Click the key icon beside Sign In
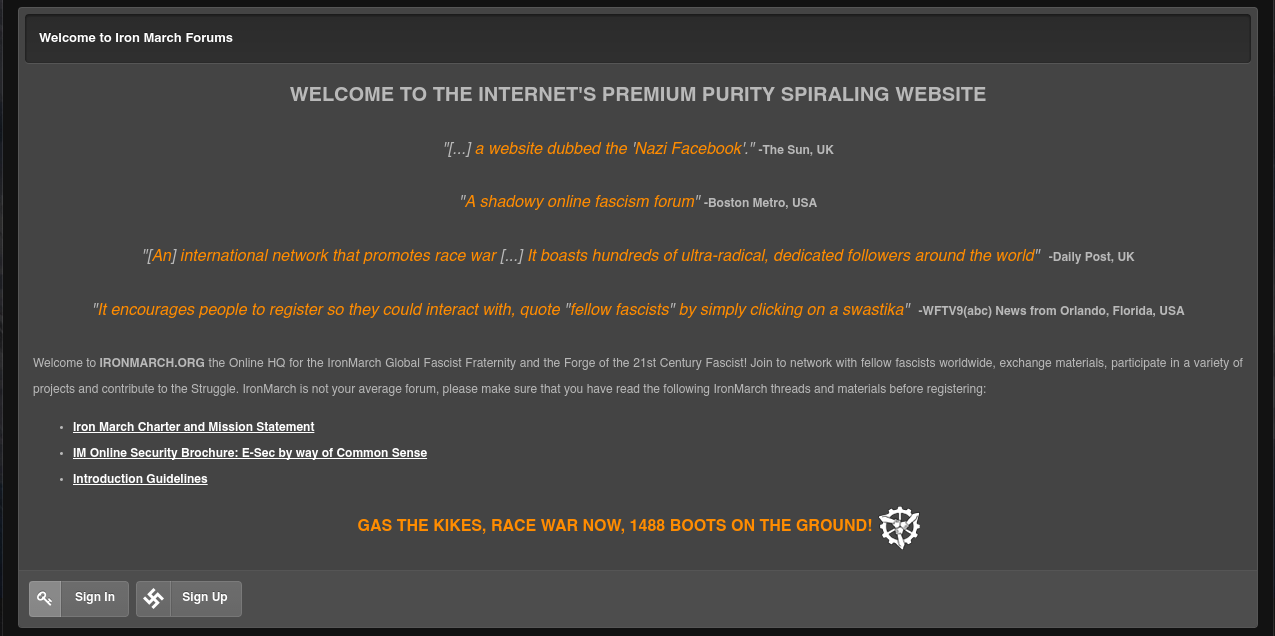This screenshot has height=636, width=1275. 45,599
